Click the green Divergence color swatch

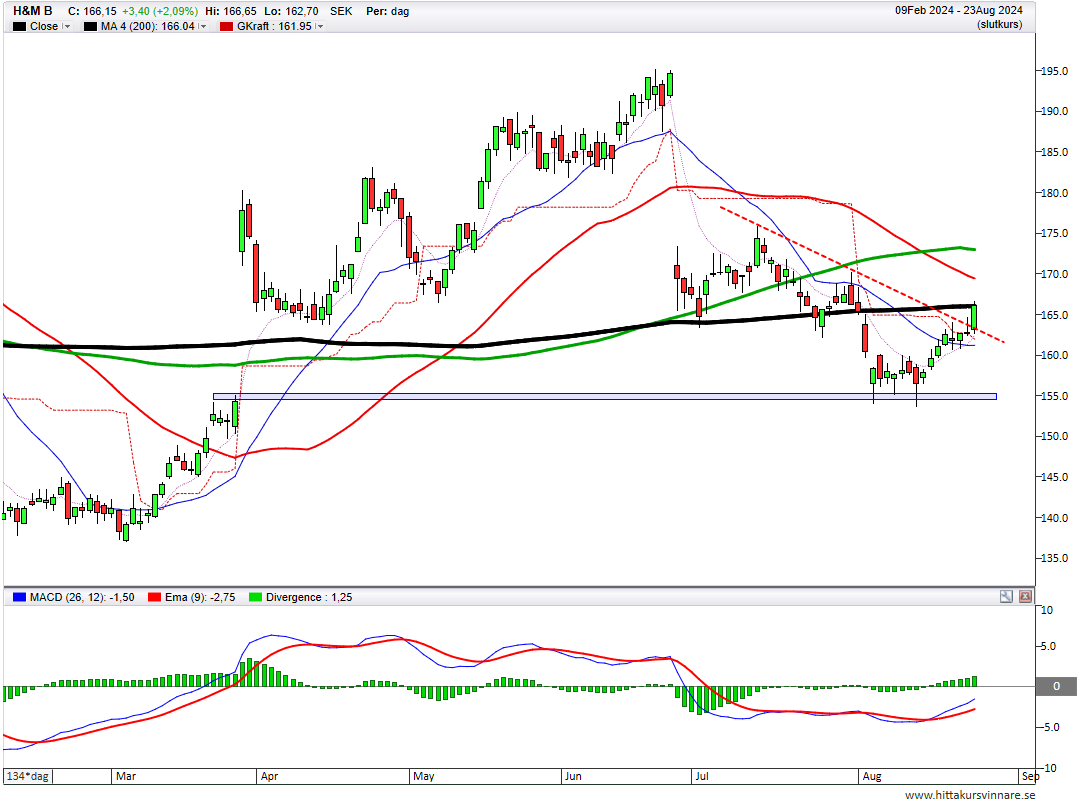coord(256,597)
